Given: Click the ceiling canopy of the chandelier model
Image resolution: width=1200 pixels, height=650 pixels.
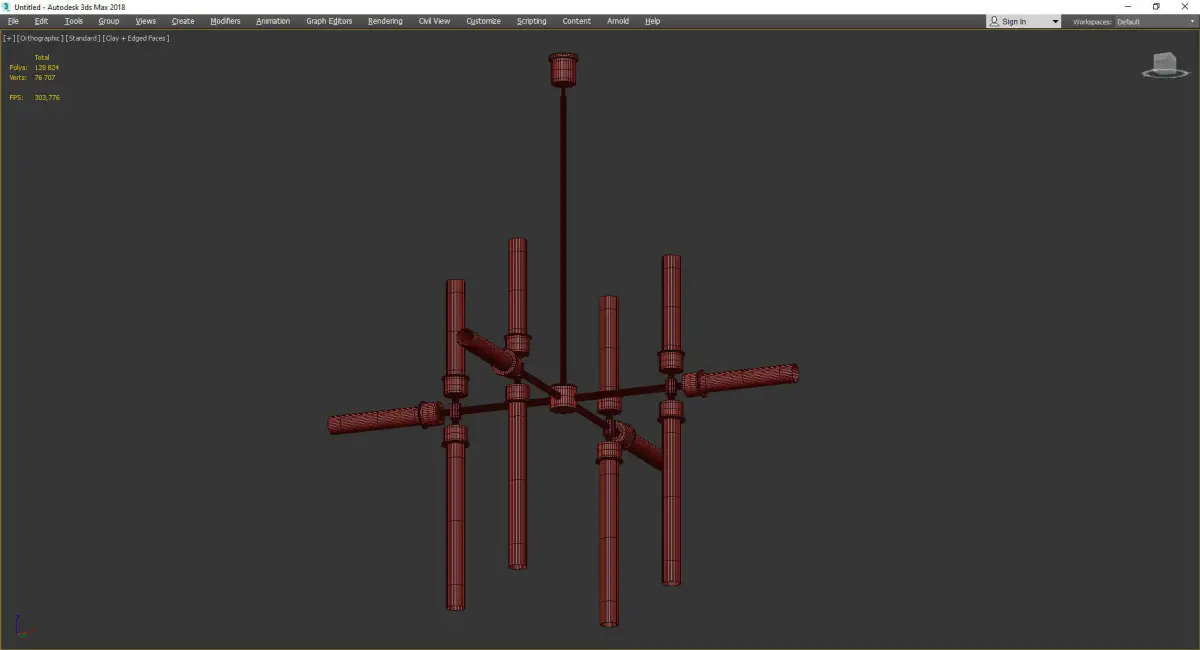Looking at the screenshot, I should pos(564,69).
